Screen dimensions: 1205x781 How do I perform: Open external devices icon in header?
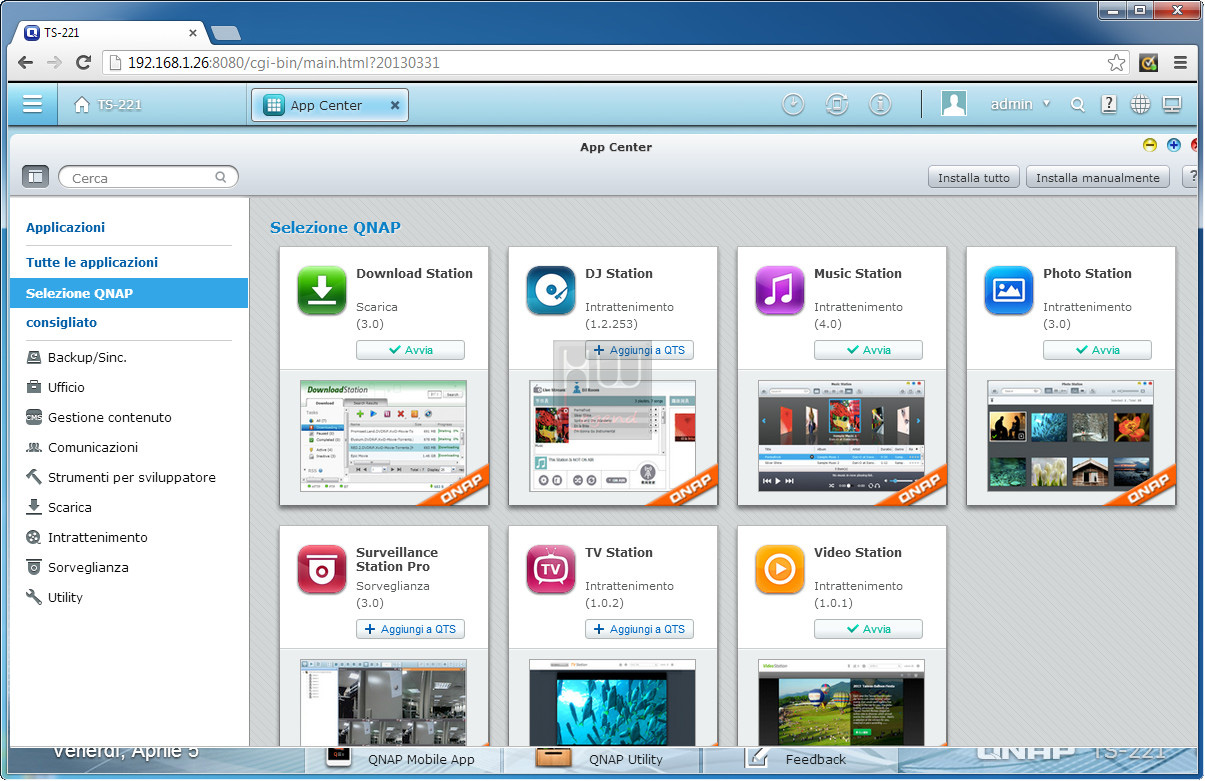tap(837, 104)
